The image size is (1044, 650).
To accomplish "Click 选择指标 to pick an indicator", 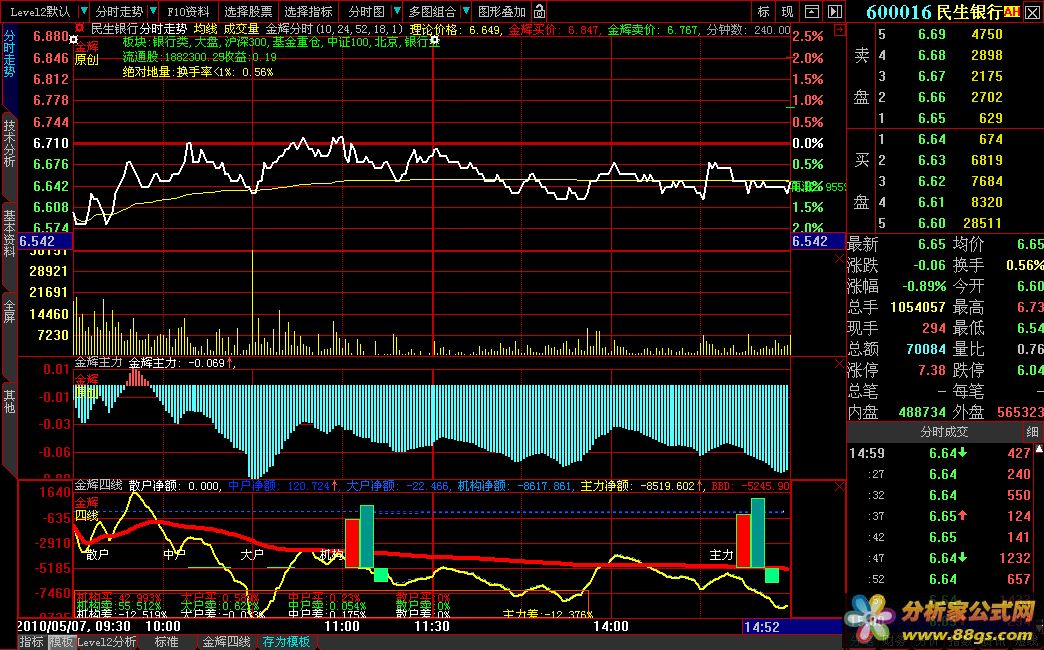I will (x=308, y=11).
